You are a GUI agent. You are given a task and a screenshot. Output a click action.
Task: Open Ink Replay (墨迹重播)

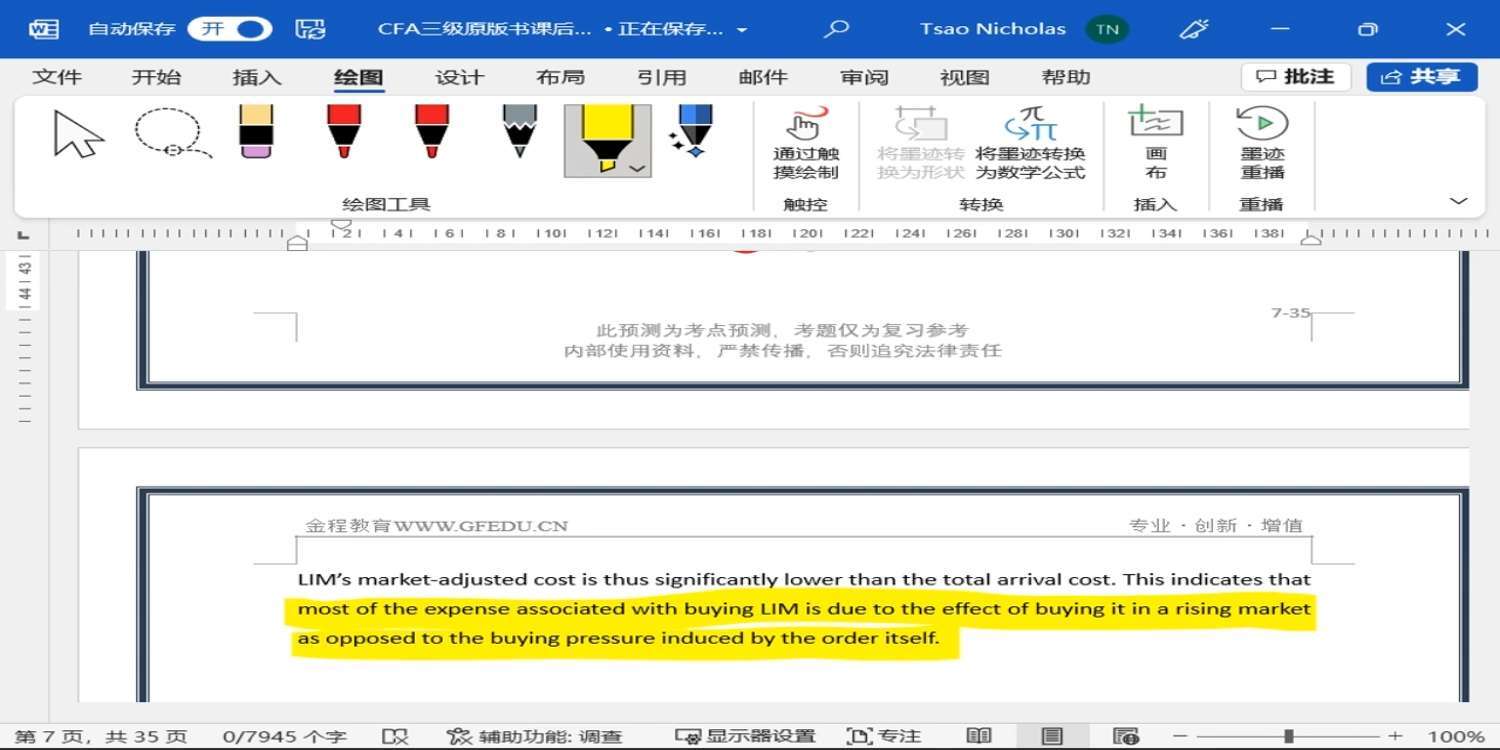[1261, 143]
